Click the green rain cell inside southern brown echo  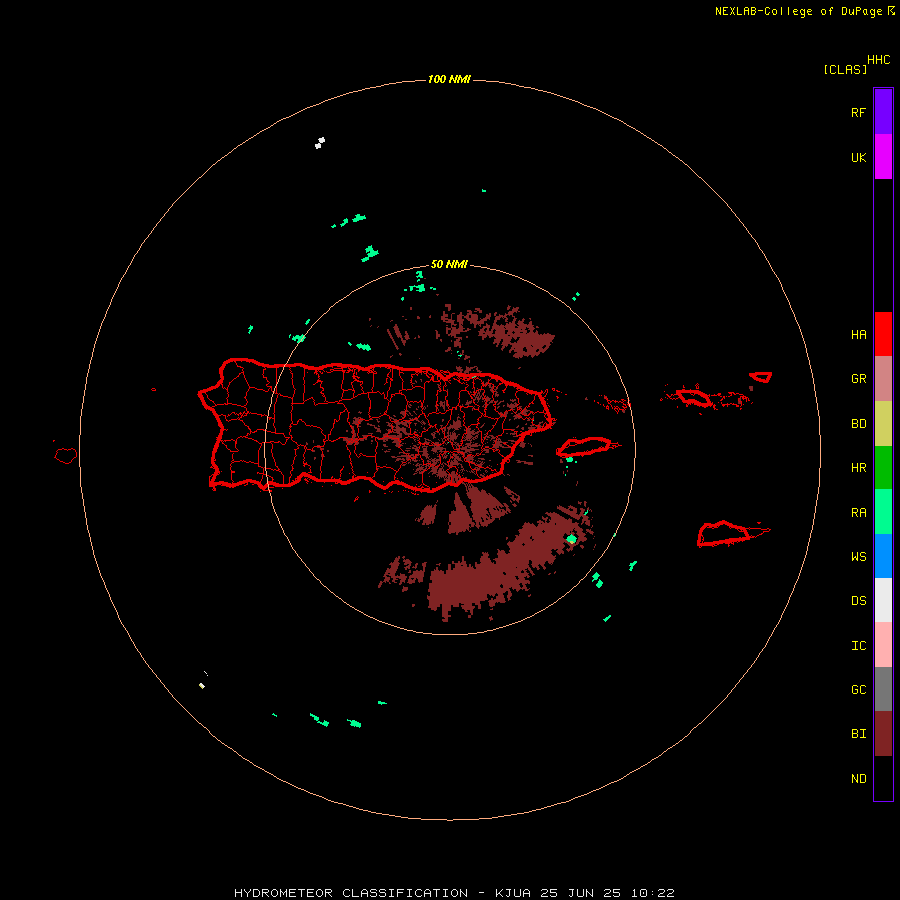571,538
